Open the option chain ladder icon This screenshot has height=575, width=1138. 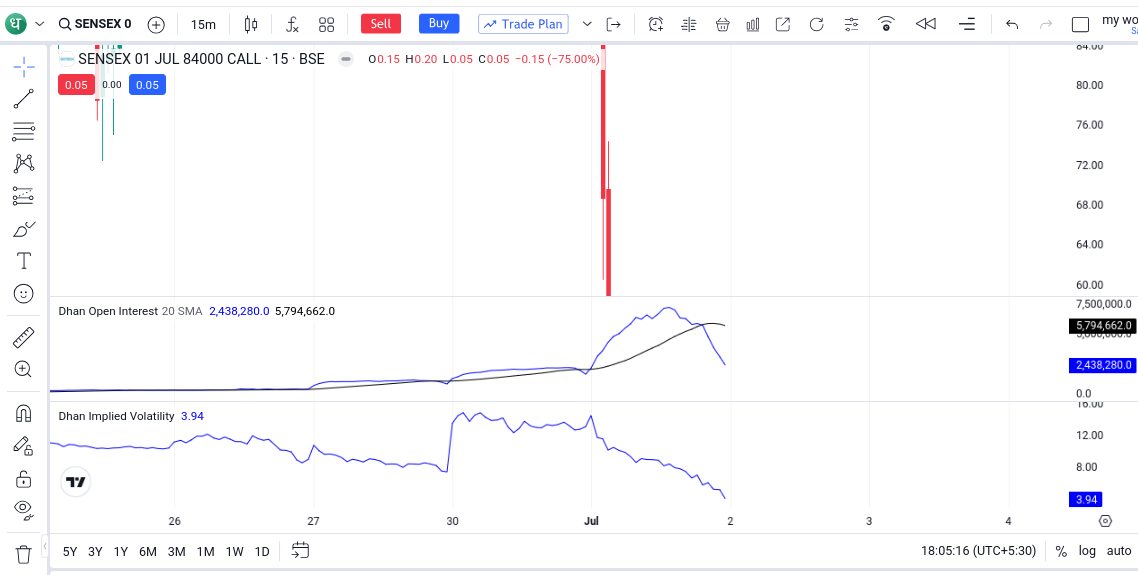[689, 25]
